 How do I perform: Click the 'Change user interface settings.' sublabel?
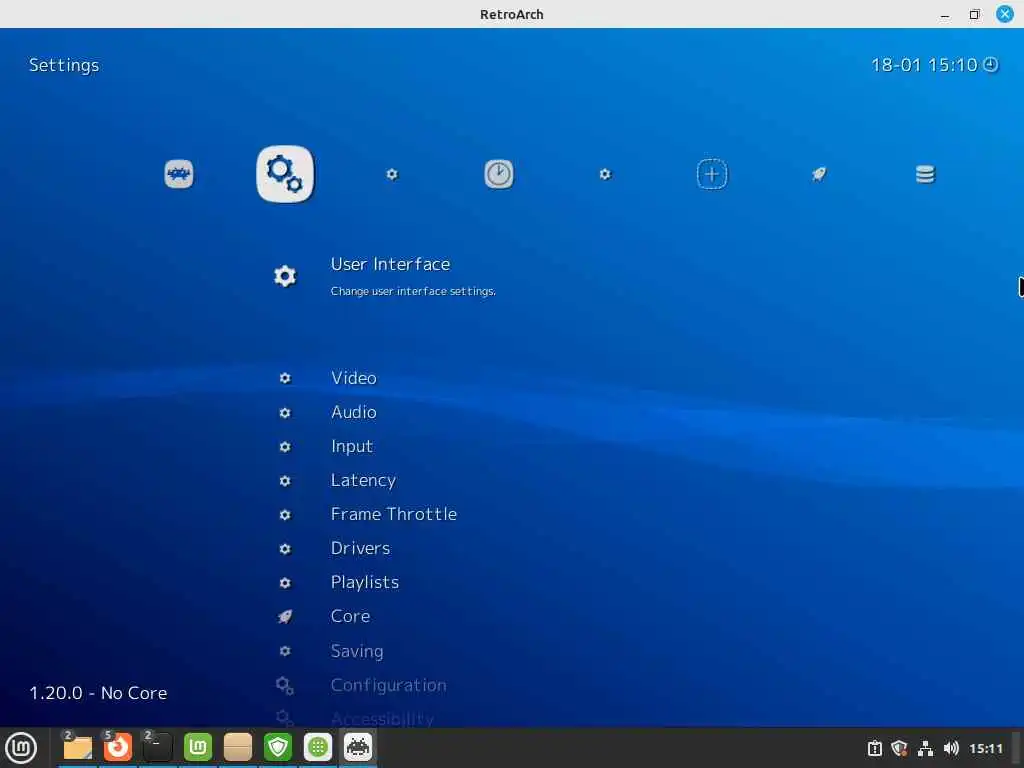tap(413, 291)
